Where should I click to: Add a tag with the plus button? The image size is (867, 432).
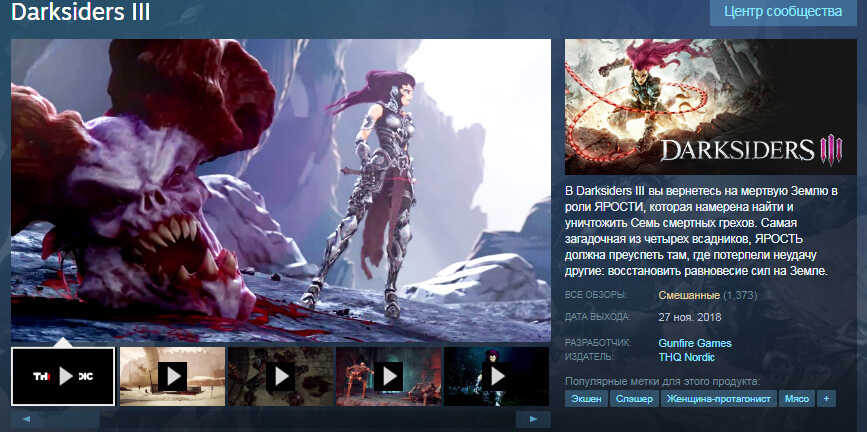826,398
